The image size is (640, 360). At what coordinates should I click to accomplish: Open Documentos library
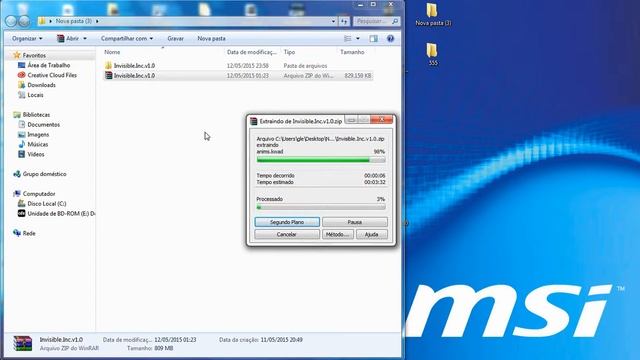[x=44, y=124]
